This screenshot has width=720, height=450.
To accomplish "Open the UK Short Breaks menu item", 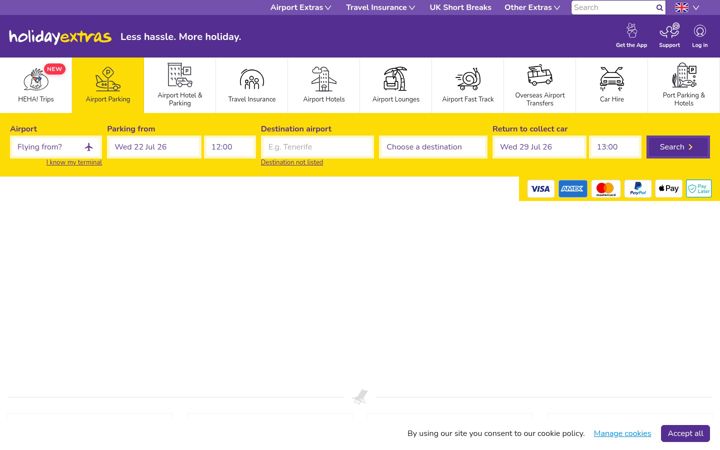I will point(460,7).
